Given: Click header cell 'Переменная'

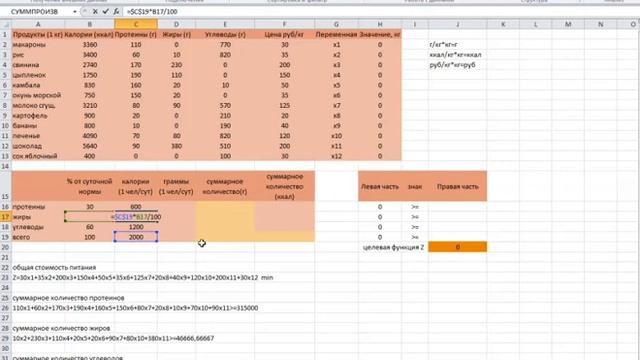Looking at the screenshot, I should pos(336,35).
